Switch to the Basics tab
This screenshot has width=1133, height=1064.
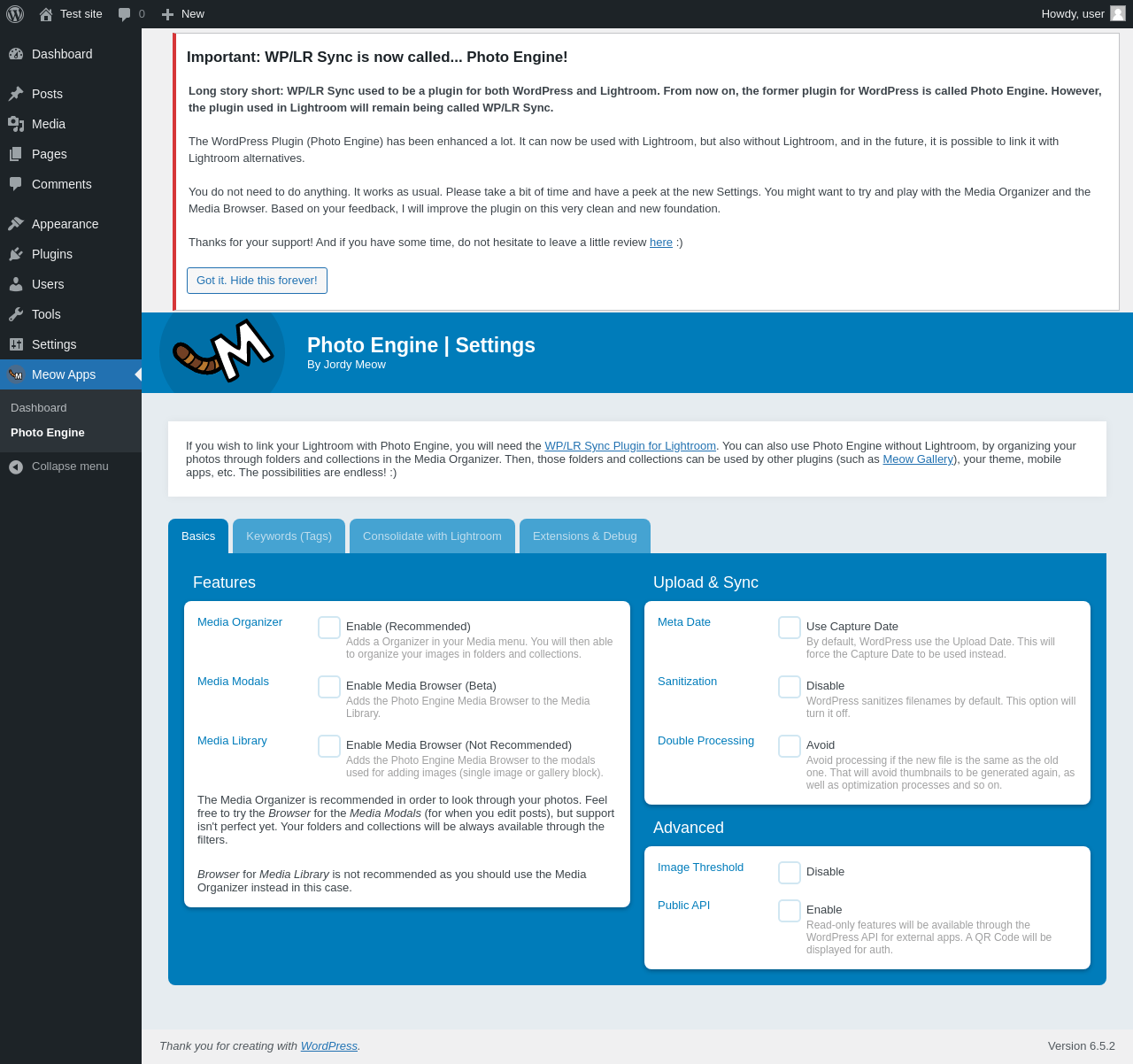pos(198,536)
